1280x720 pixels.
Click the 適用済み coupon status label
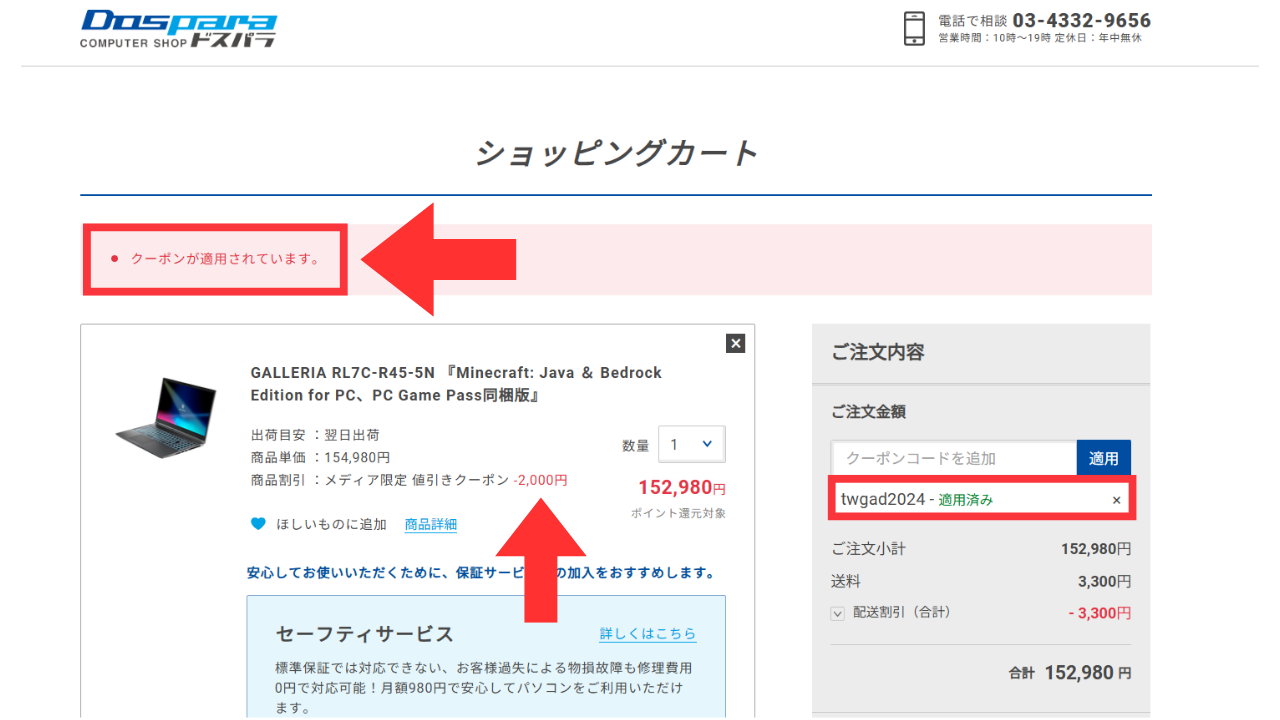[x=965, y=500]
